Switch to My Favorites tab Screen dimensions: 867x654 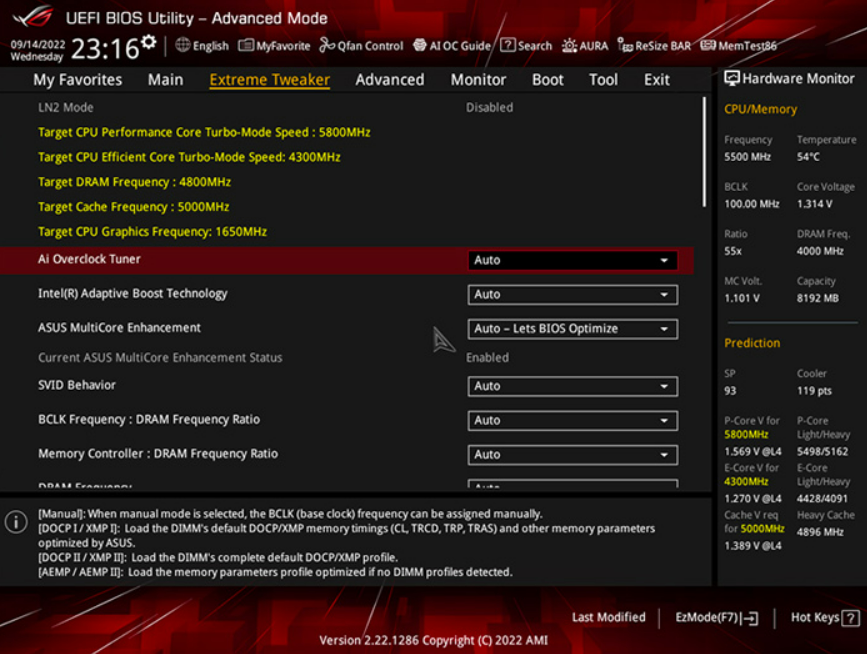[77, 80]
